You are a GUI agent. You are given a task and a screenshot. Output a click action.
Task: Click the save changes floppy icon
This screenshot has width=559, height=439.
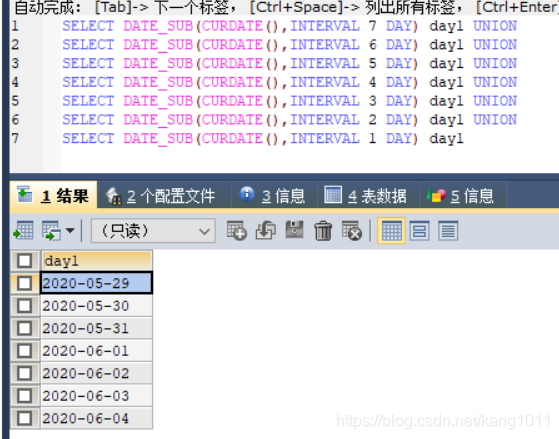click(x=294, y=230)
